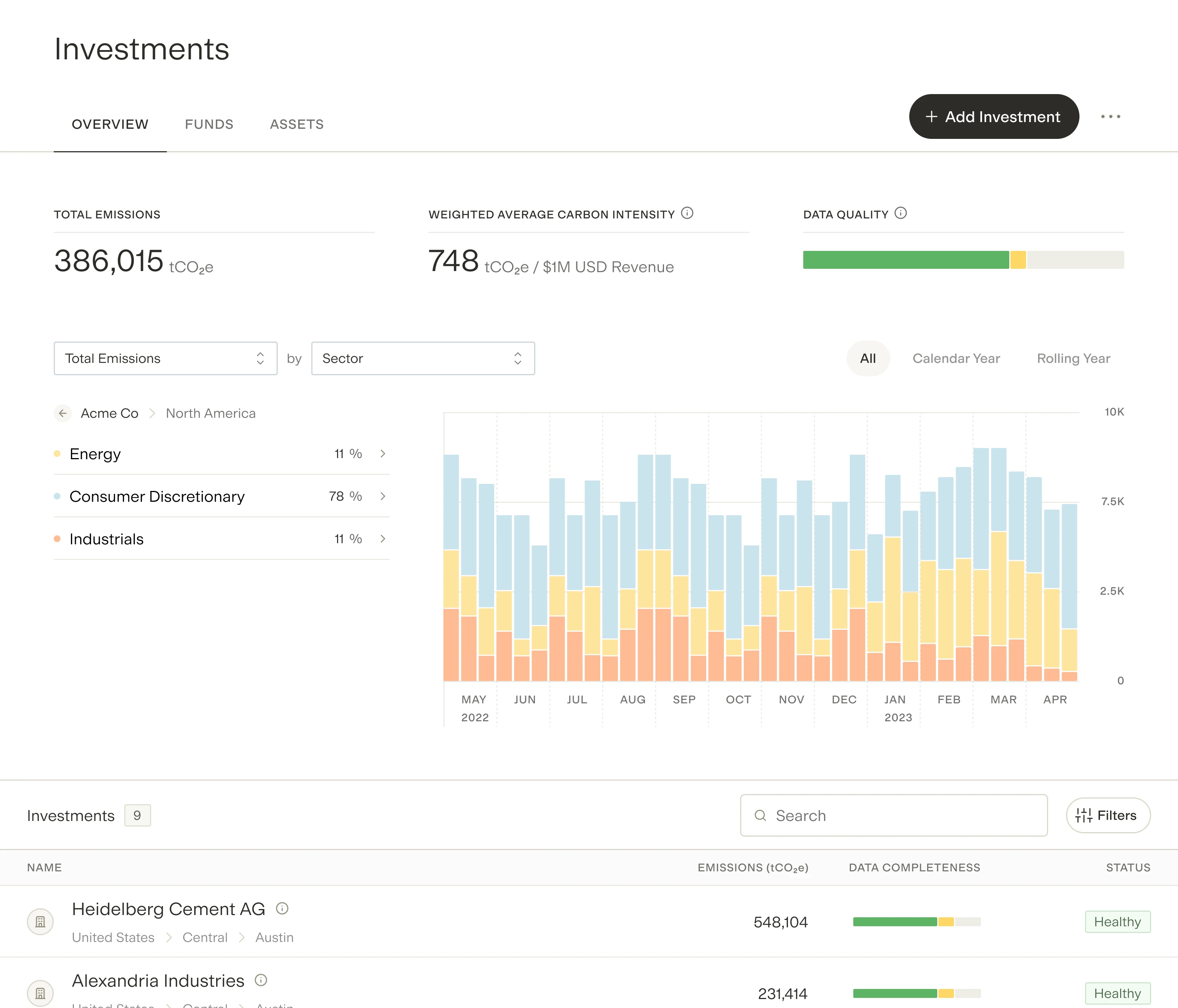Image resolution: width=1178 pixels, height=1008 pixels.
Task: Click the 748 carbon intensity value
Action: pos(453,261)
